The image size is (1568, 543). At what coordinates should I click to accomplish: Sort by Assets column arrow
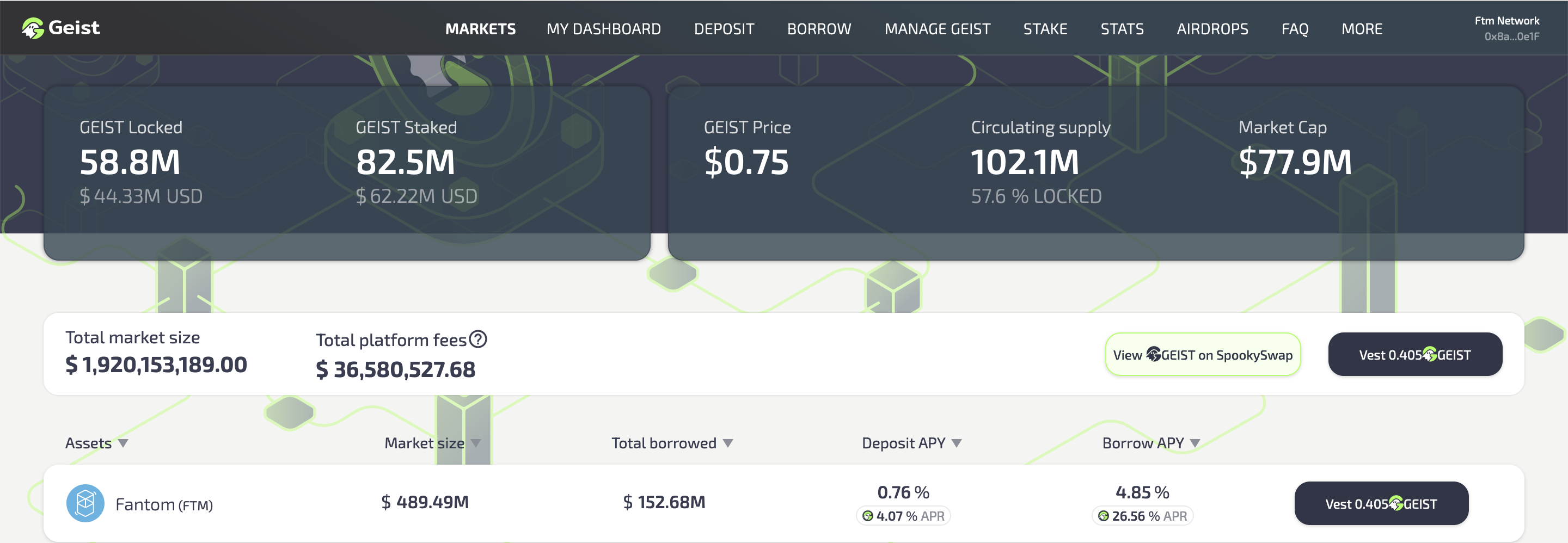[x=123, y=443]
